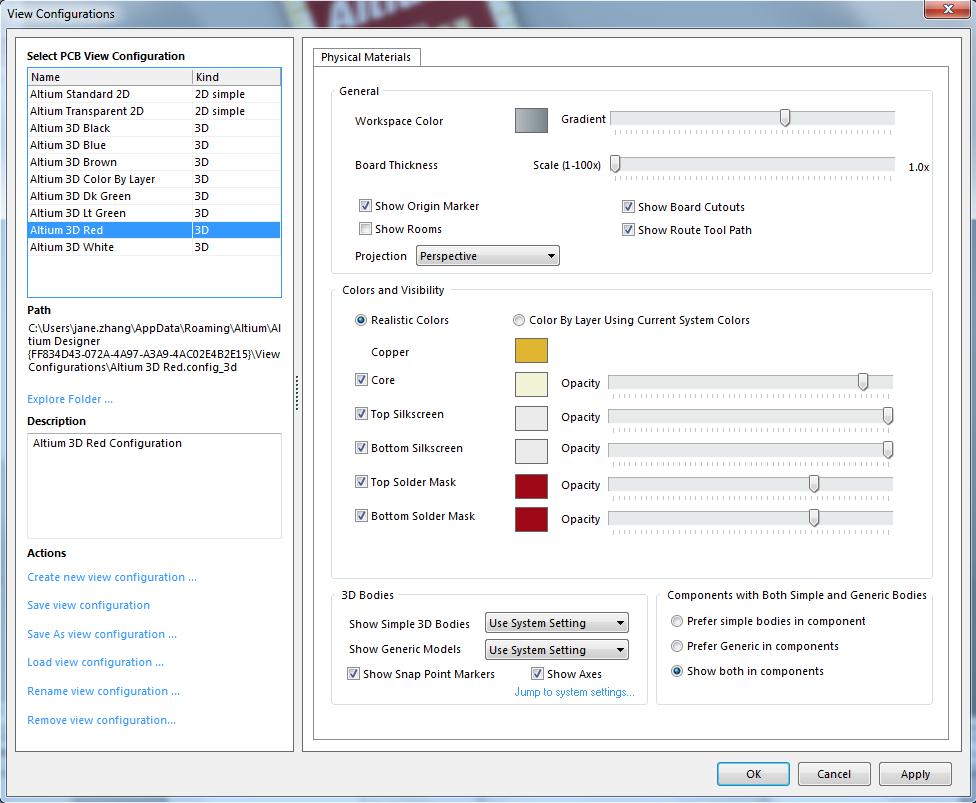Click the Description text box
Viewport: 976px width, 803px height.
point(154,485)
